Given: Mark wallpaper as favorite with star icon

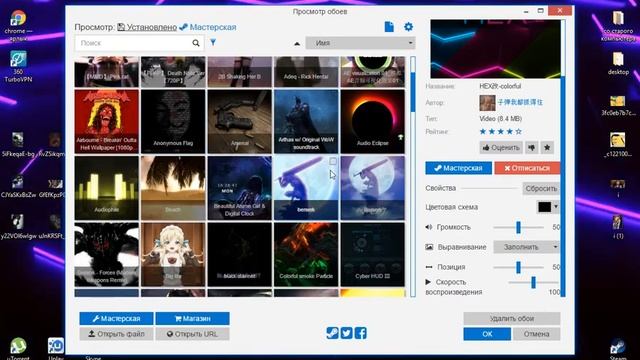Looking at the screenshot, I should coord(547,147).
